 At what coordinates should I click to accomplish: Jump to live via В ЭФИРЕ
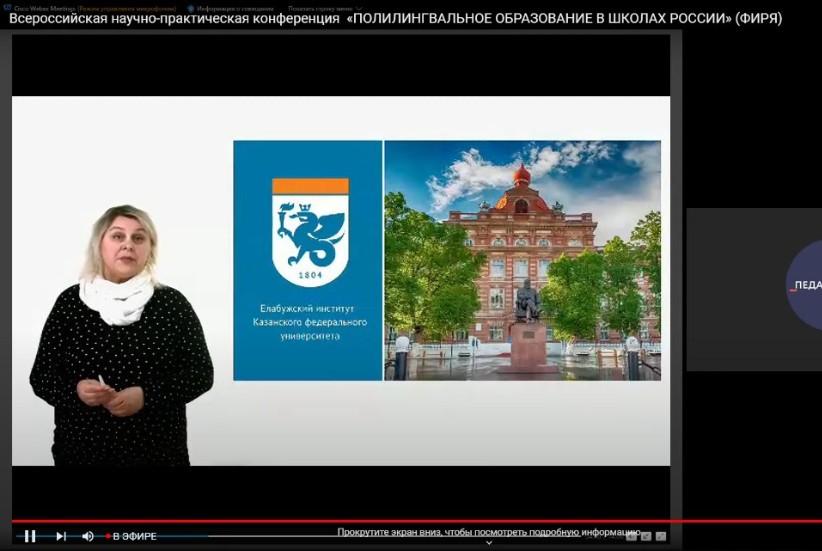(x=133, y=536)
